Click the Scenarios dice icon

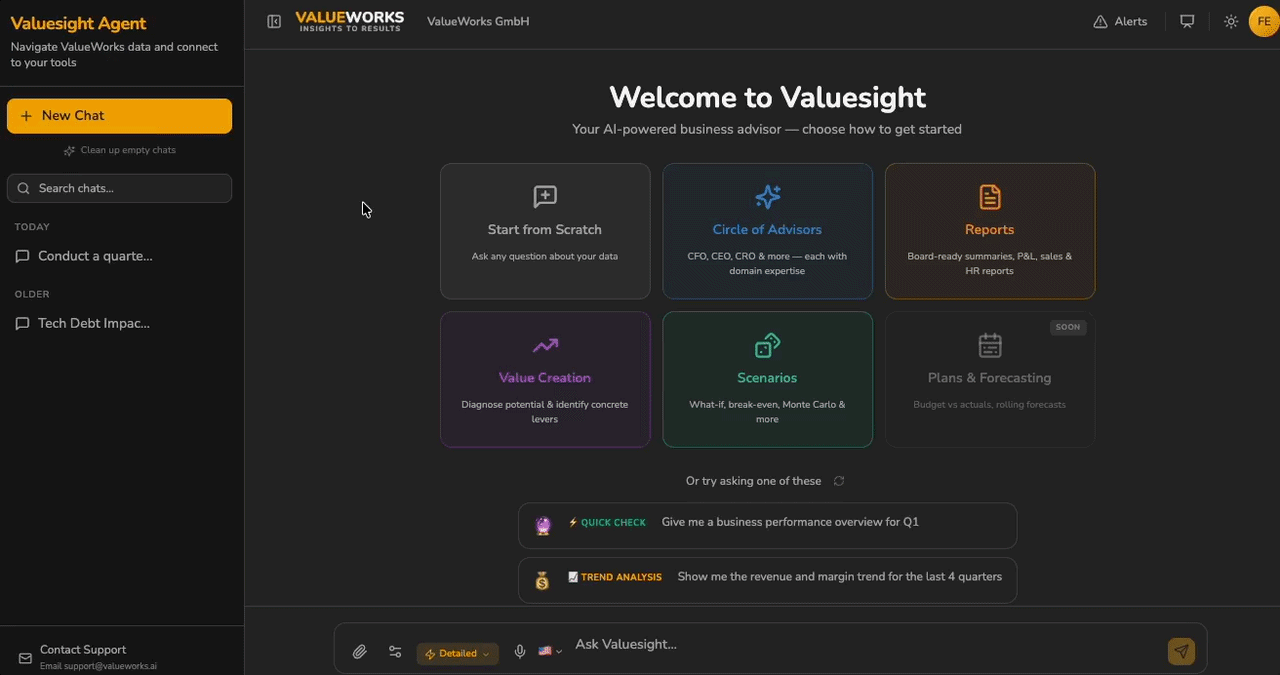pyautogui.click(x=767, y=345)
